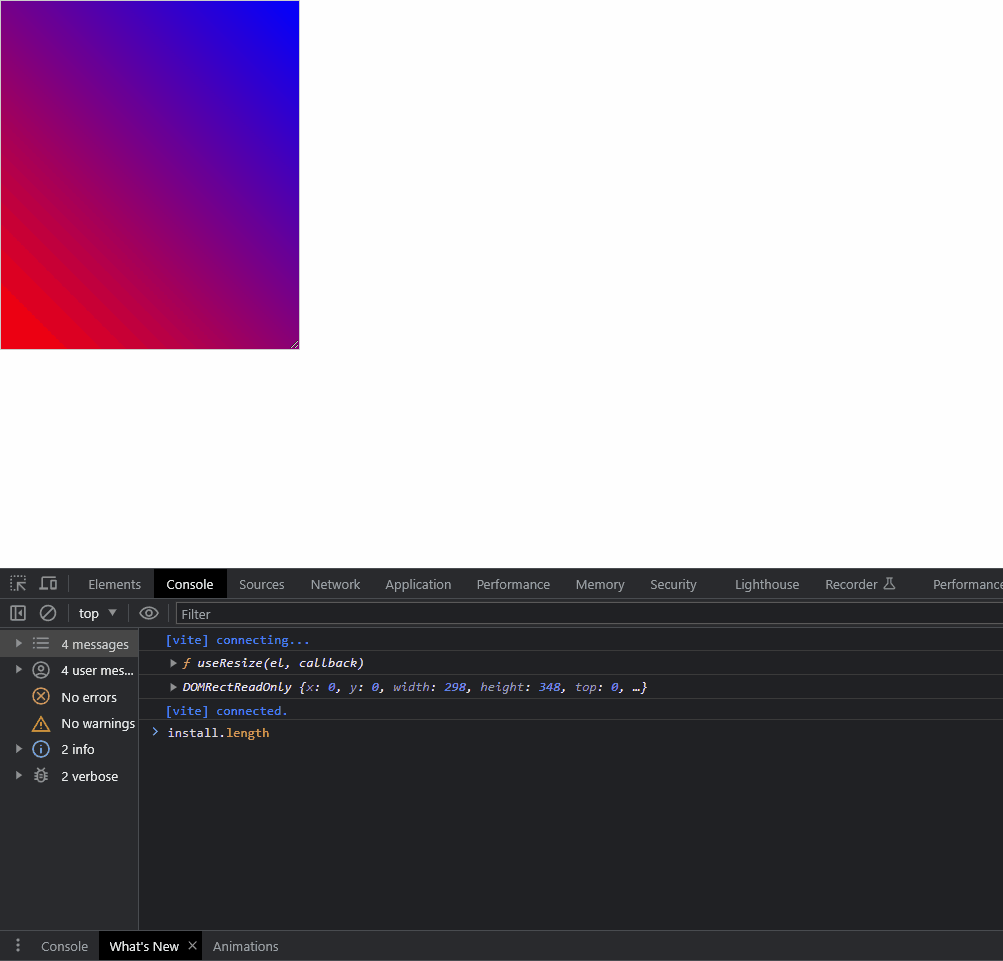Expand the useResize function log entry
This screenshot has height=961, width=1003.
[173, 663]
